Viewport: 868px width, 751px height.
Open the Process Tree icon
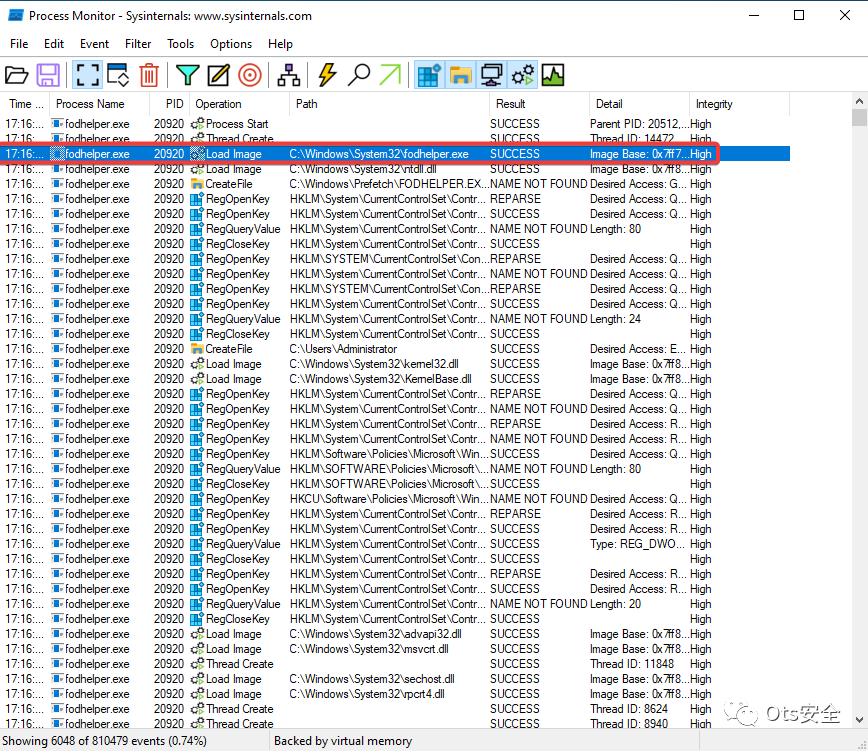288,75
